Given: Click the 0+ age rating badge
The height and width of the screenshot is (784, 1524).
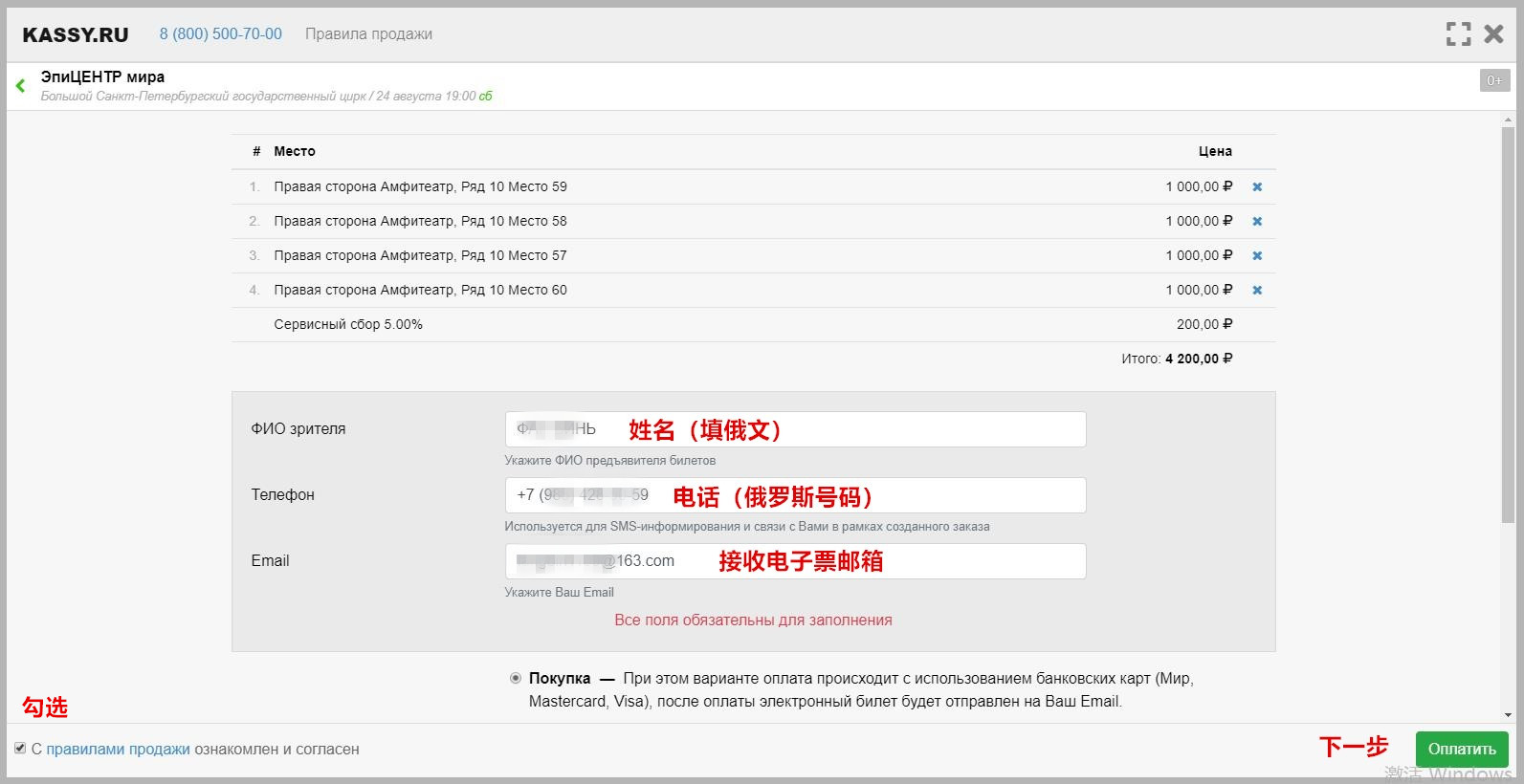Looking at the screenshot, I should tap(1494, 81).
